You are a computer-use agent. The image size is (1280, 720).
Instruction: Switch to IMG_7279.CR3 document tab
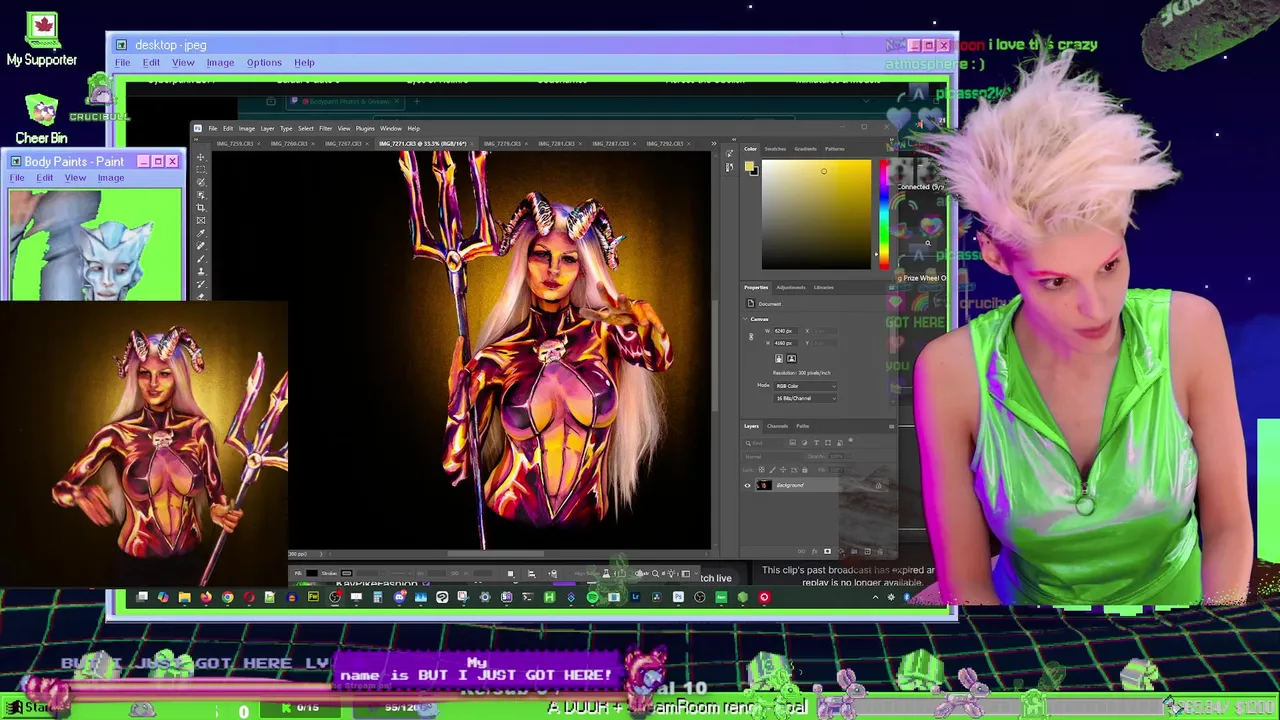(502, 144)
